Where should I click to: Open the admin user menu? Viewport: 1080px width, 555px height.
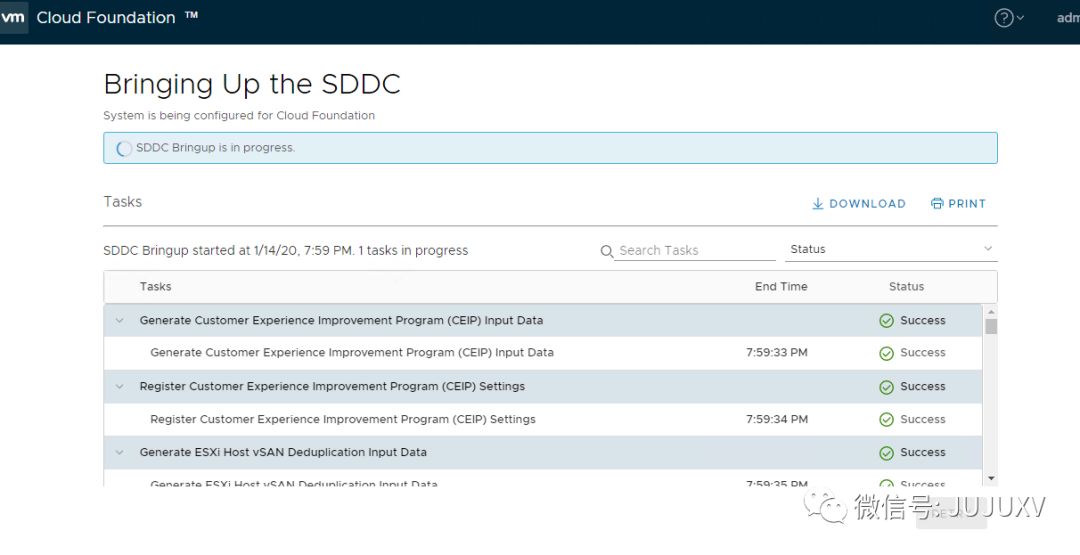[1068, 18]
